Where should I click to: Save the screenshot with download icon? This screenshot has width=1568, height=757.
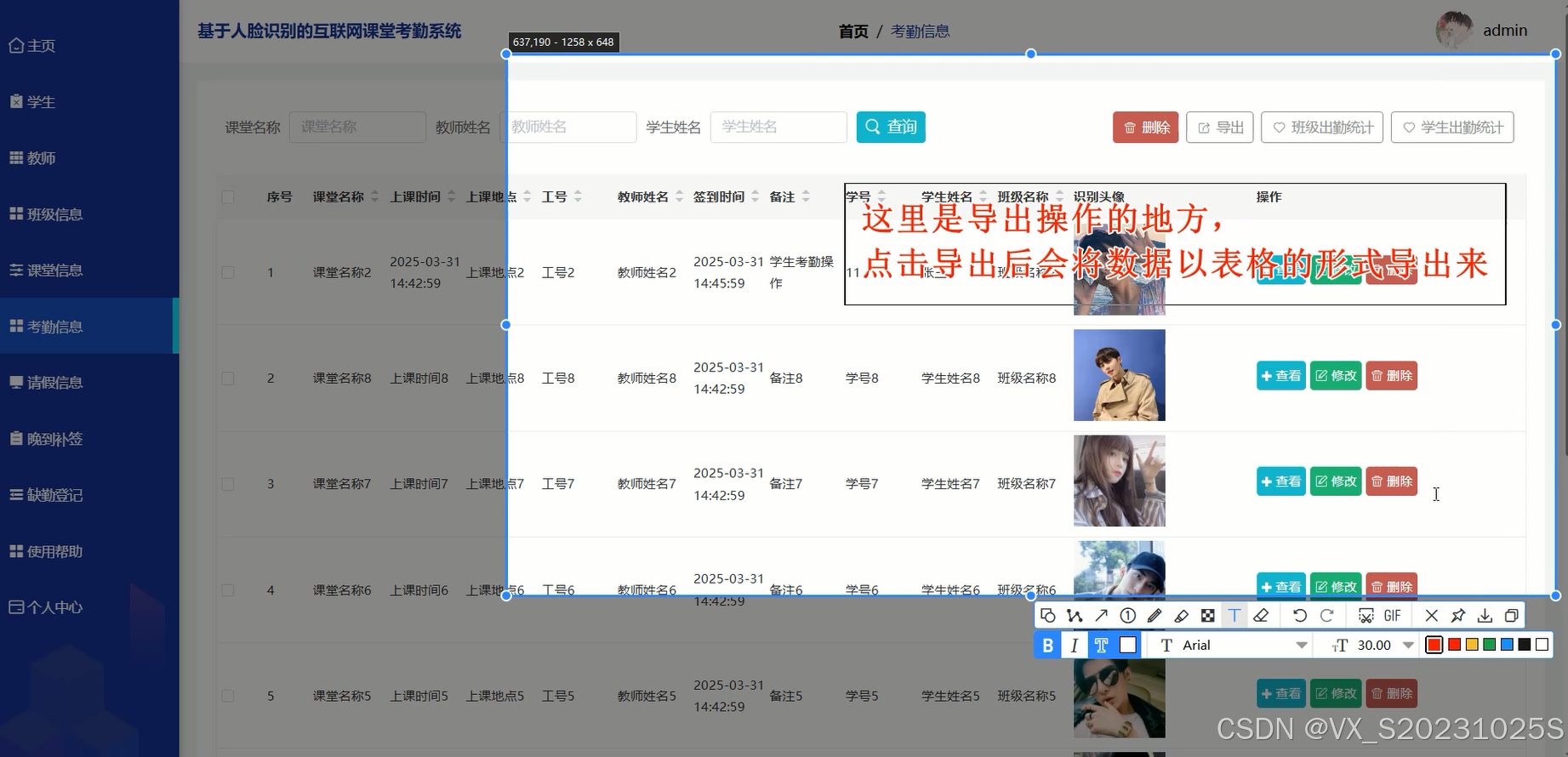(1485, 616)
